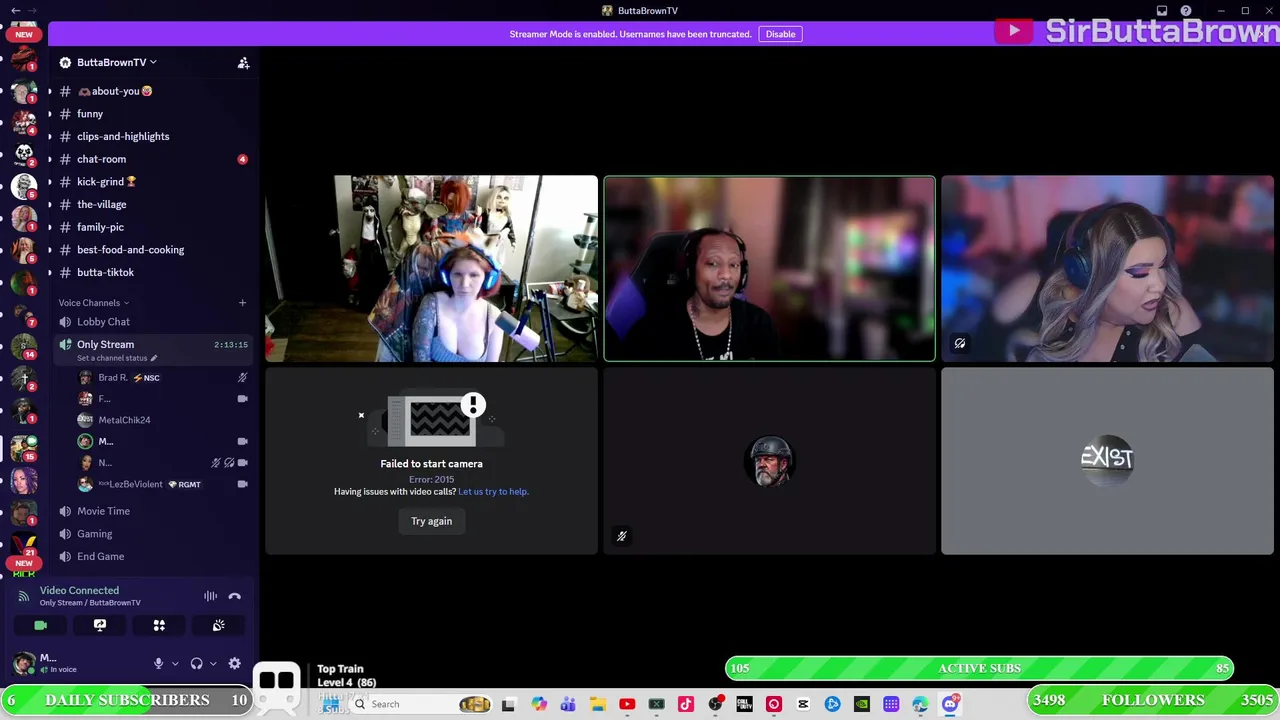Viewport: 1280px width, 720px height.
Task: Deafen using the headphones icon
Action: [x=197, y=663]
